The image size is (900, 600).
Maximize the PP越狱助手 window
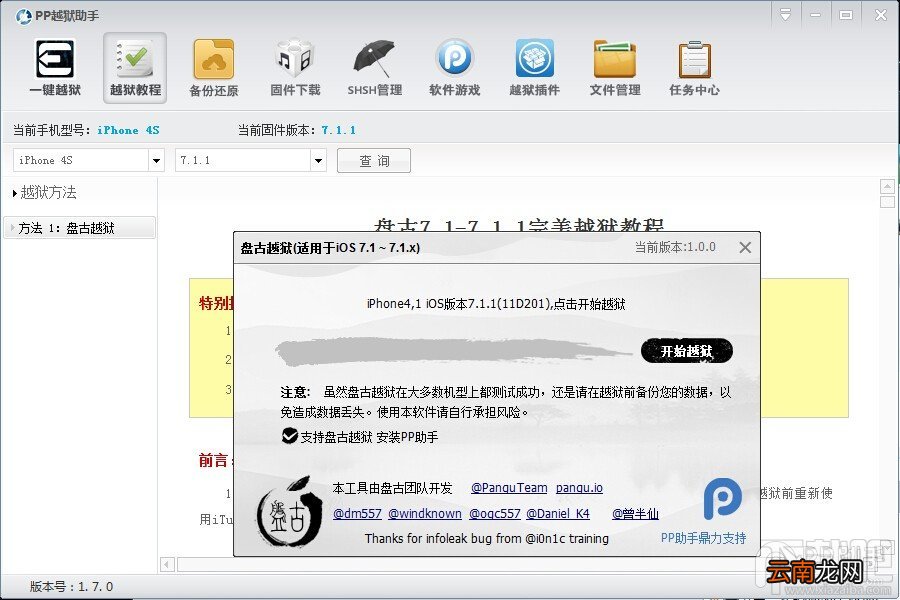[x=845, y=15]
